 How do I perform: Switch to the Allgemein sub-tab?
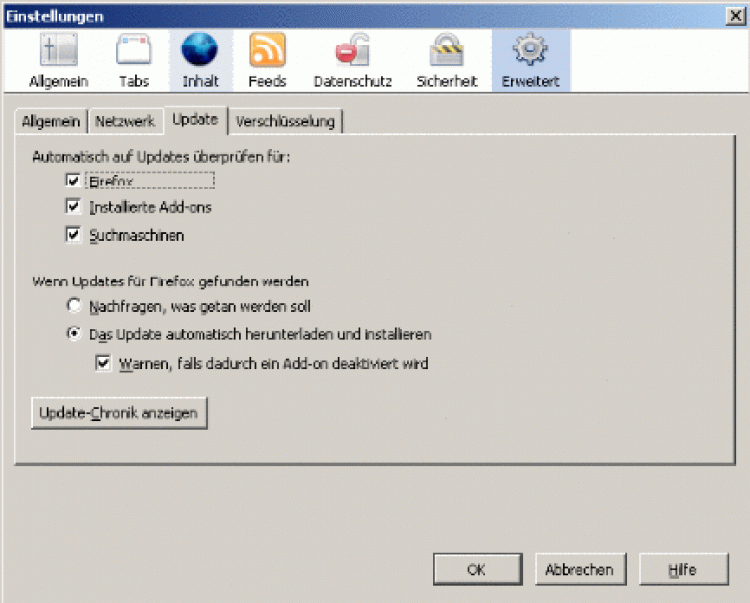[52, 121]
